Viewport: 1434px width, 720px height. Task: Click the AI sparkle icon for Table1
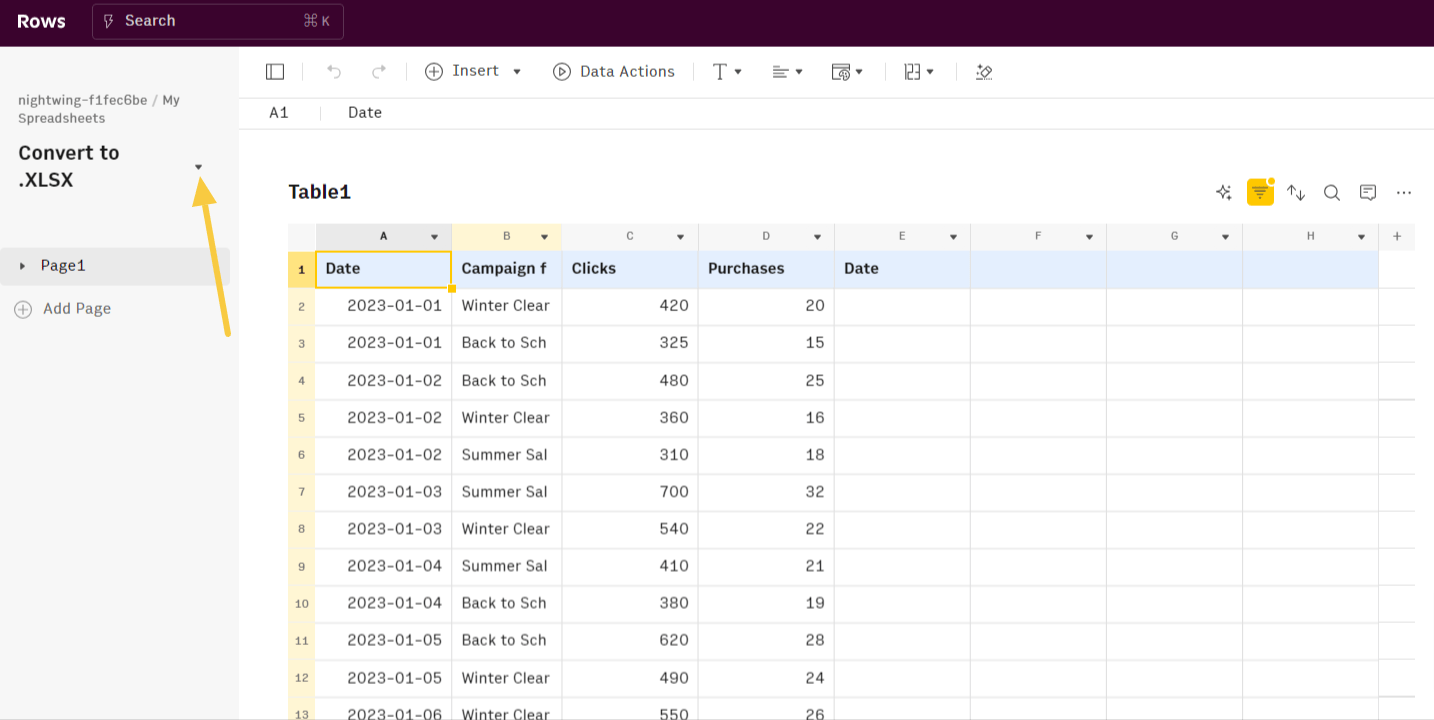click(1223, 193)
